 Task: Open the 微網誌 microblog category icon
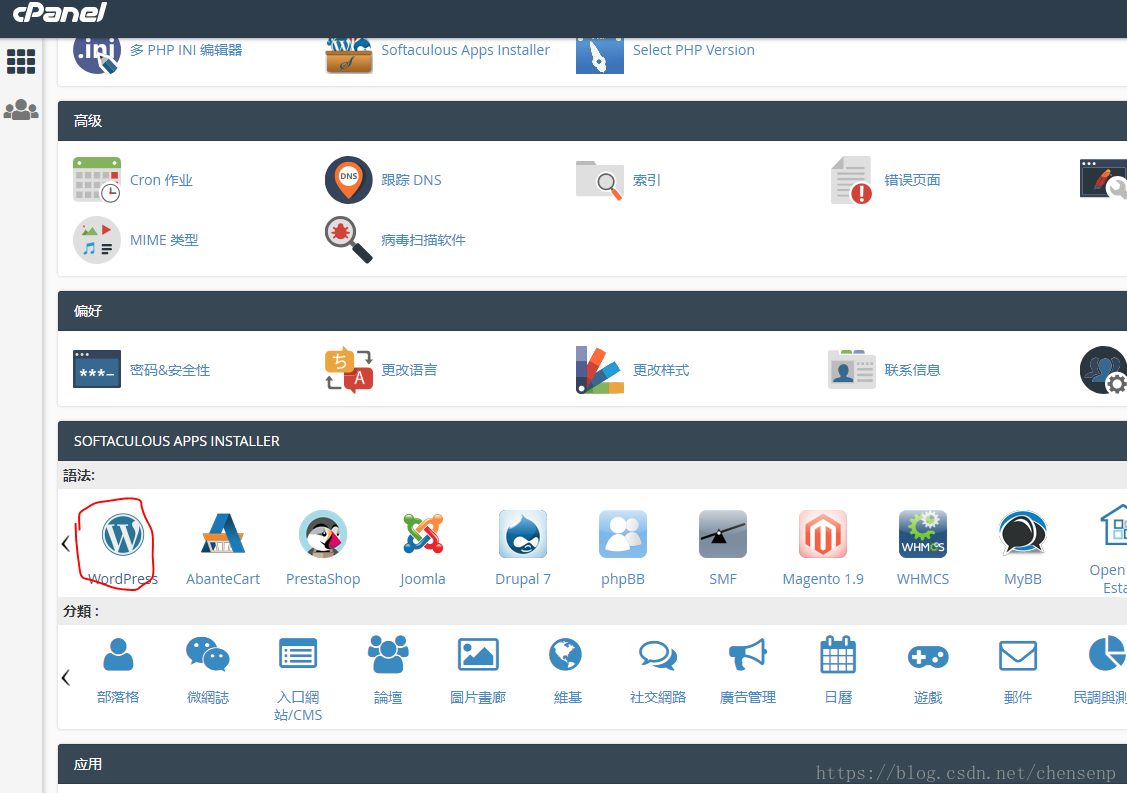[x=208, y=654]
